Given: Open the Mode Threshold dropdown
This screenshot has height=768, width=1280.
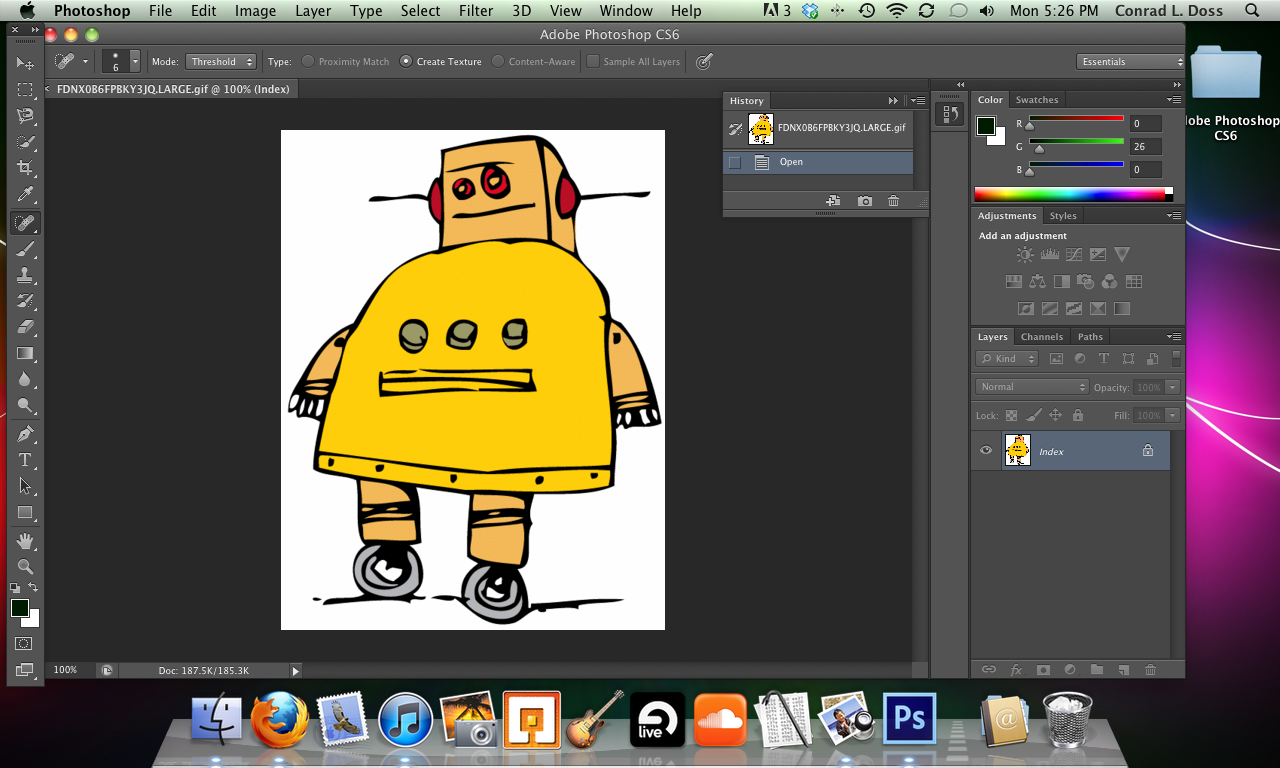Looking at the screenshot, I should click(222, 62).
